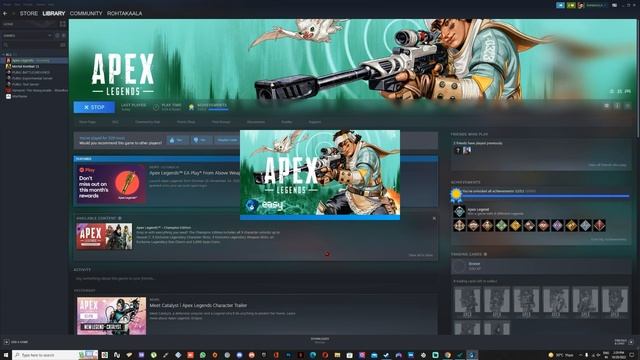Image resolution: width=640 pixels, height=360 pixels.
Task: Click View all friends who play
Action: click(x=607, y=165)
